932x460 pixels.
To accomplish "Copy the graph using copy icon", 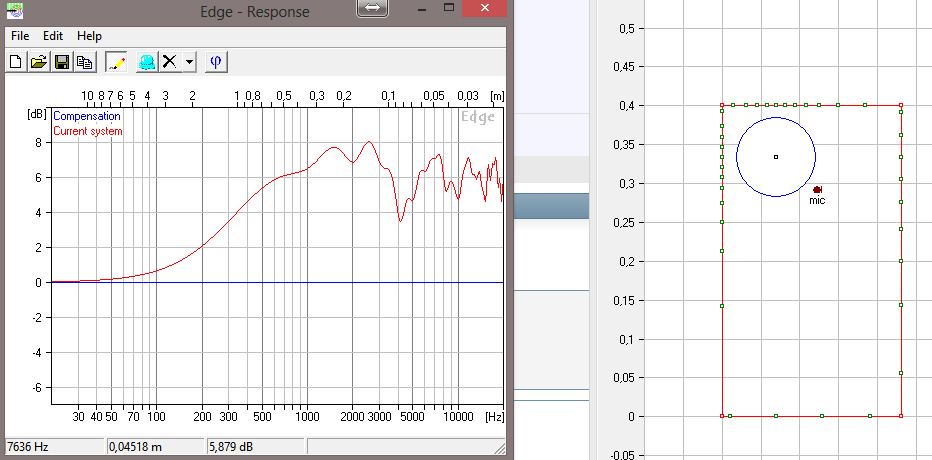I will point(85,62).
